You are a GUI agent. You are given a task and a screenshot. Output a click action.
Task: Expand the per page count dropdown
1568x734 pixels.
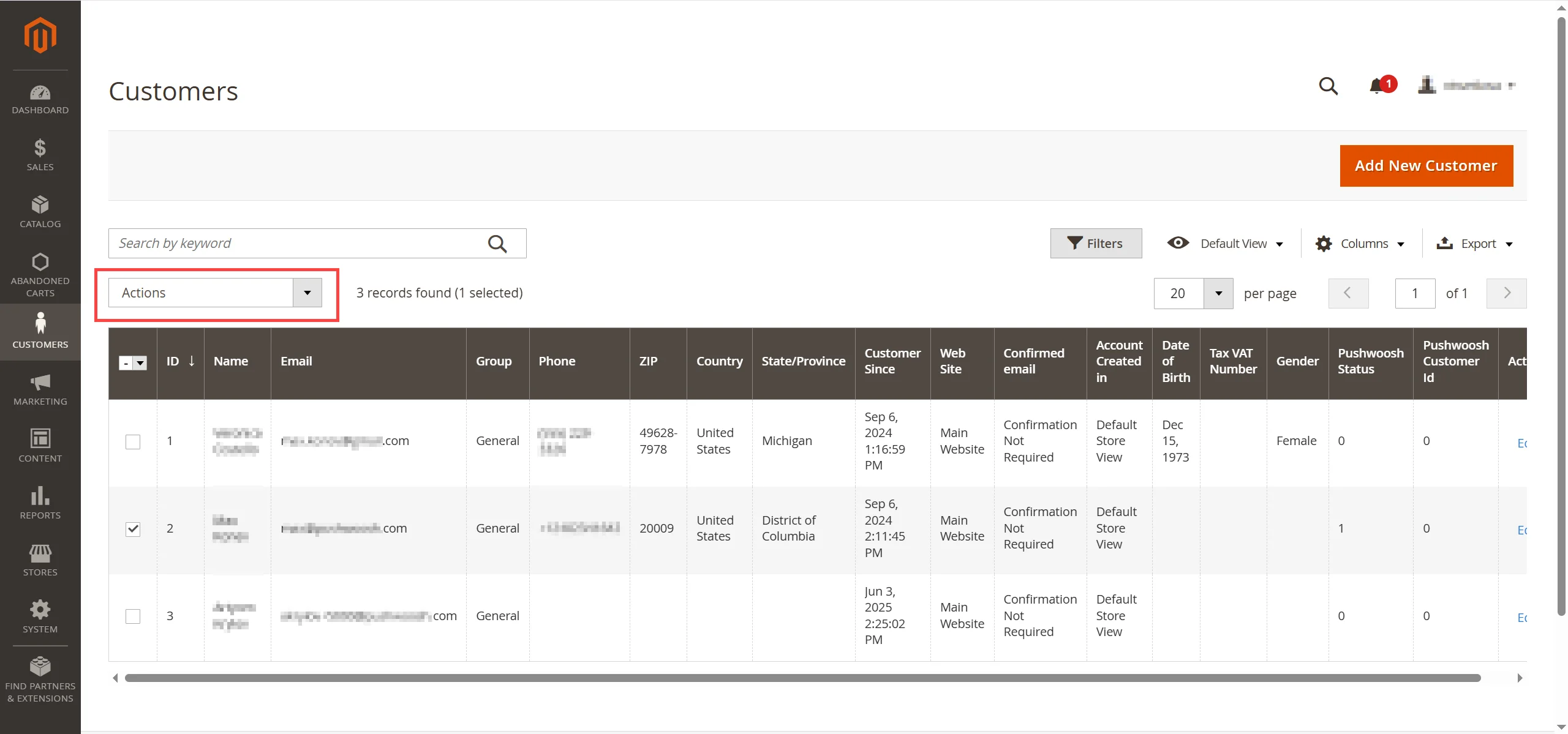pos(1218,294)
